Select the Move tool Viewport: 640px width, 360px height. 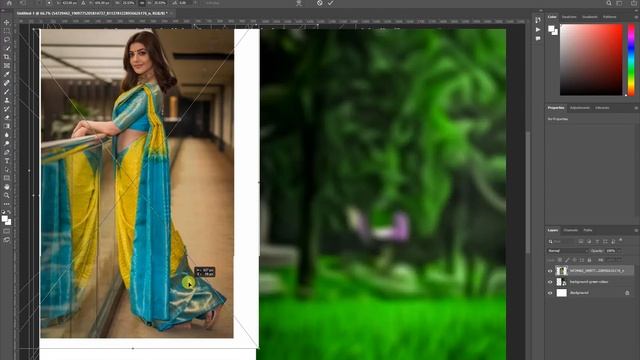coord(7,22)
